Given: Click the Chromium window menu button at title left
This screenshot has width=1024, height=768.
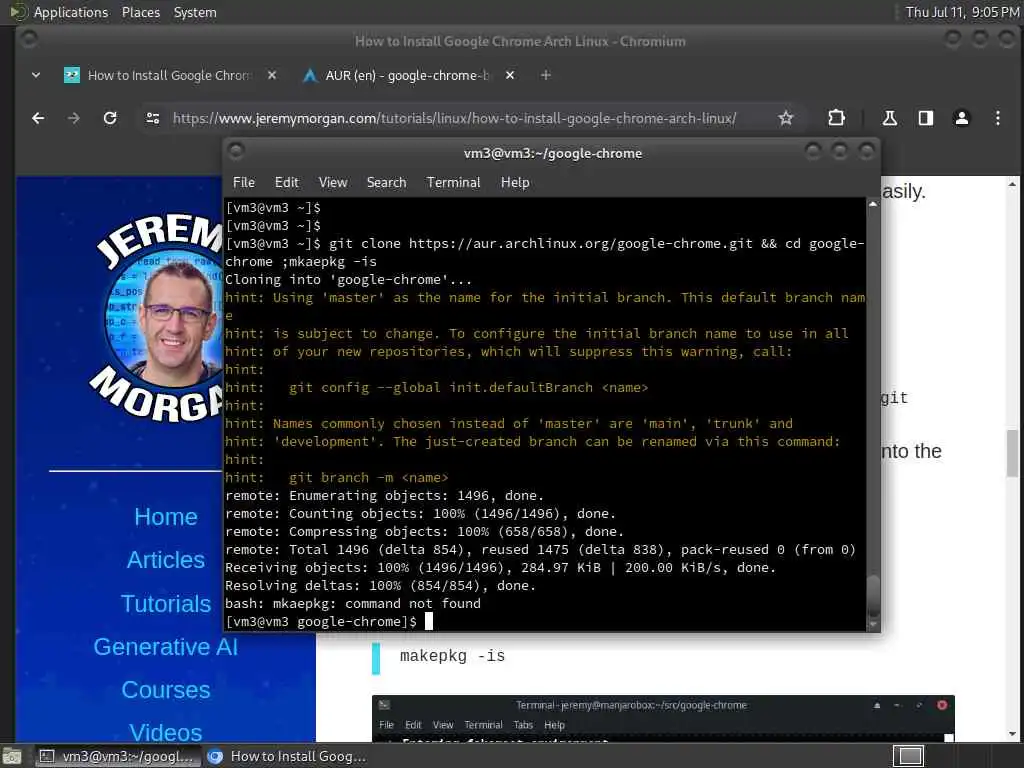Looking at the screenshot, I should (29, 40).
